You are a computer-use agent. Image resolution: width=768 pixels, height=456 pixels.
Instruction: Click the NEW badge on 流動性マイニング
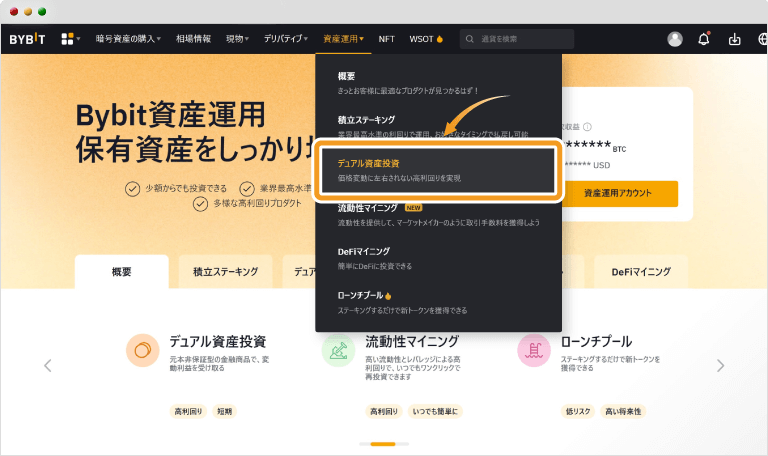(x=413, y=208)
